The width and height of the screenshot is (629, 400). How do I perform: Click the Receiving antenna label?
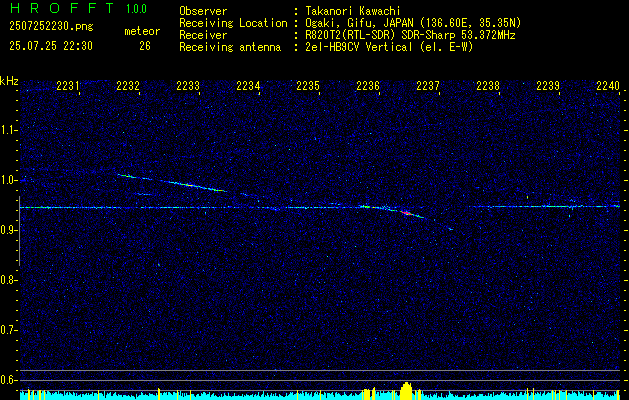point(230,47)
